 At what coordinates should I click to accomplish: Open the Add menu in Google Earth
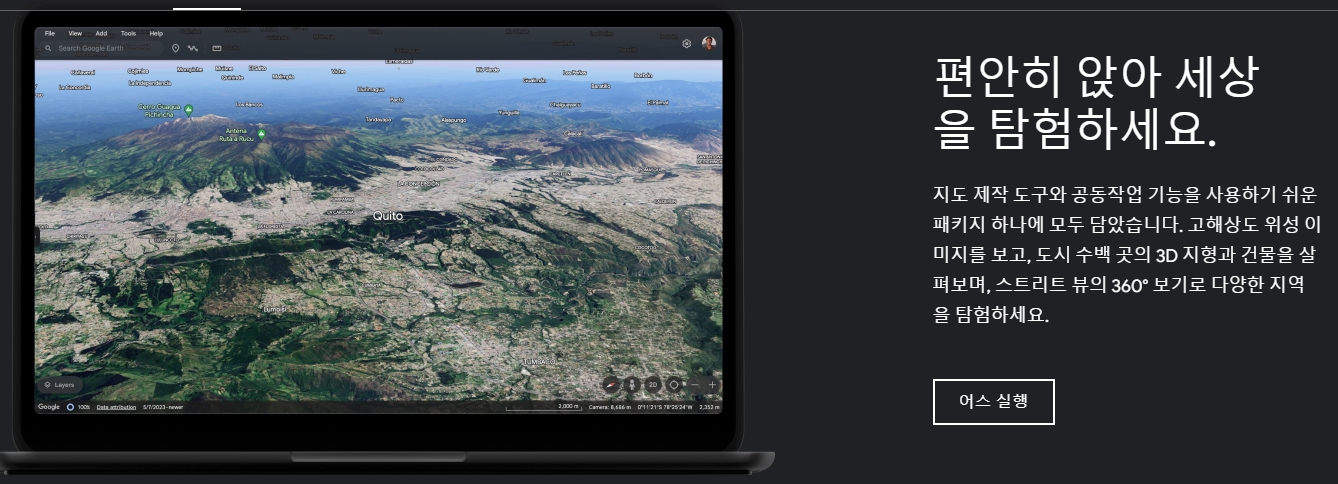[x=101, y=33]
